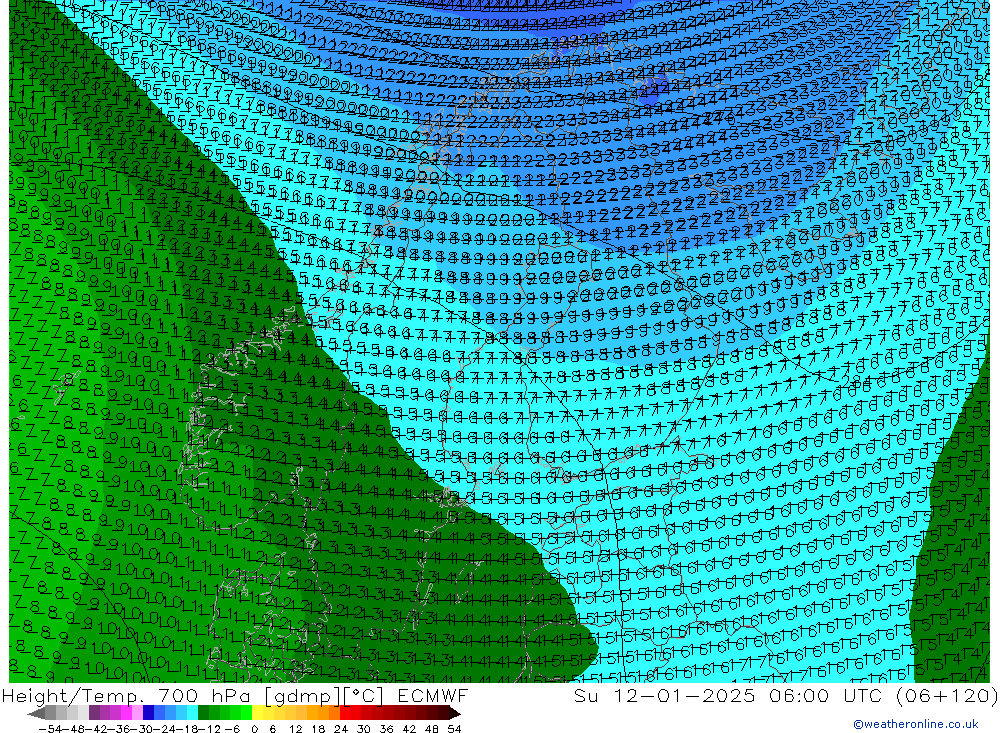Click the 'Height/Temp. 700 hPa' map title
1000x733 pixels.
128,695
